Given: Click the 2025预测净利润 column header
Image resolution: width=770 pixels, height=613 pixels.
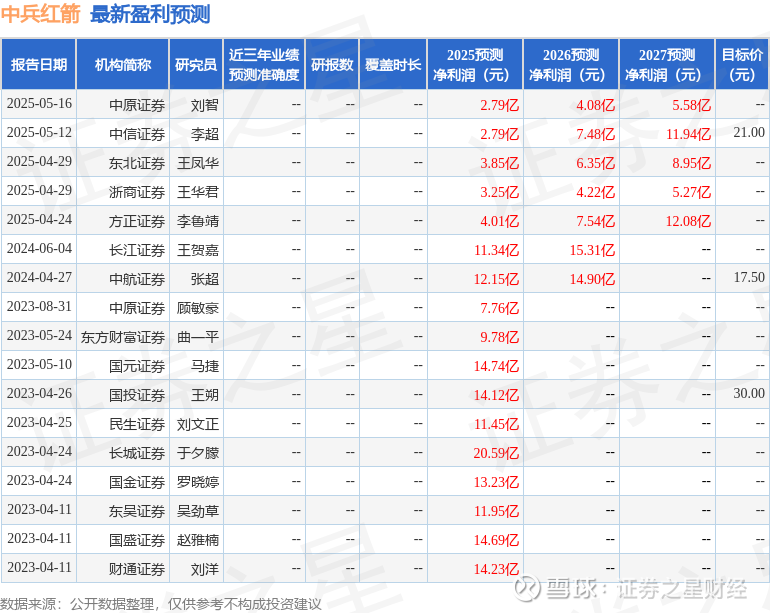Looking at the screenshot, I should click(x=475, y=64).
